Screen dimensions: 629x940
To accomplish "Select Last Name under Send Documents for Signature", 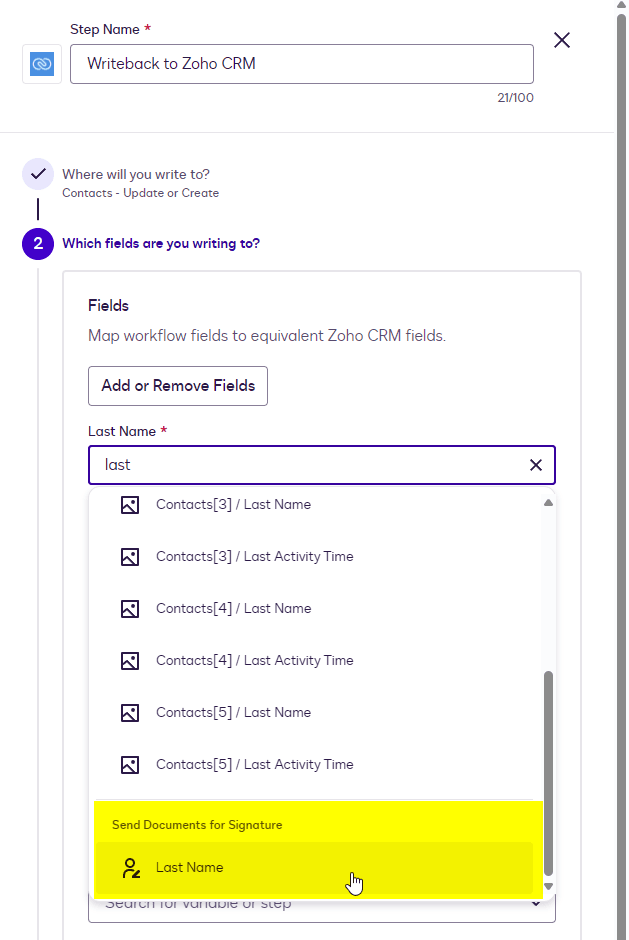I will click(x=190, y=868).
